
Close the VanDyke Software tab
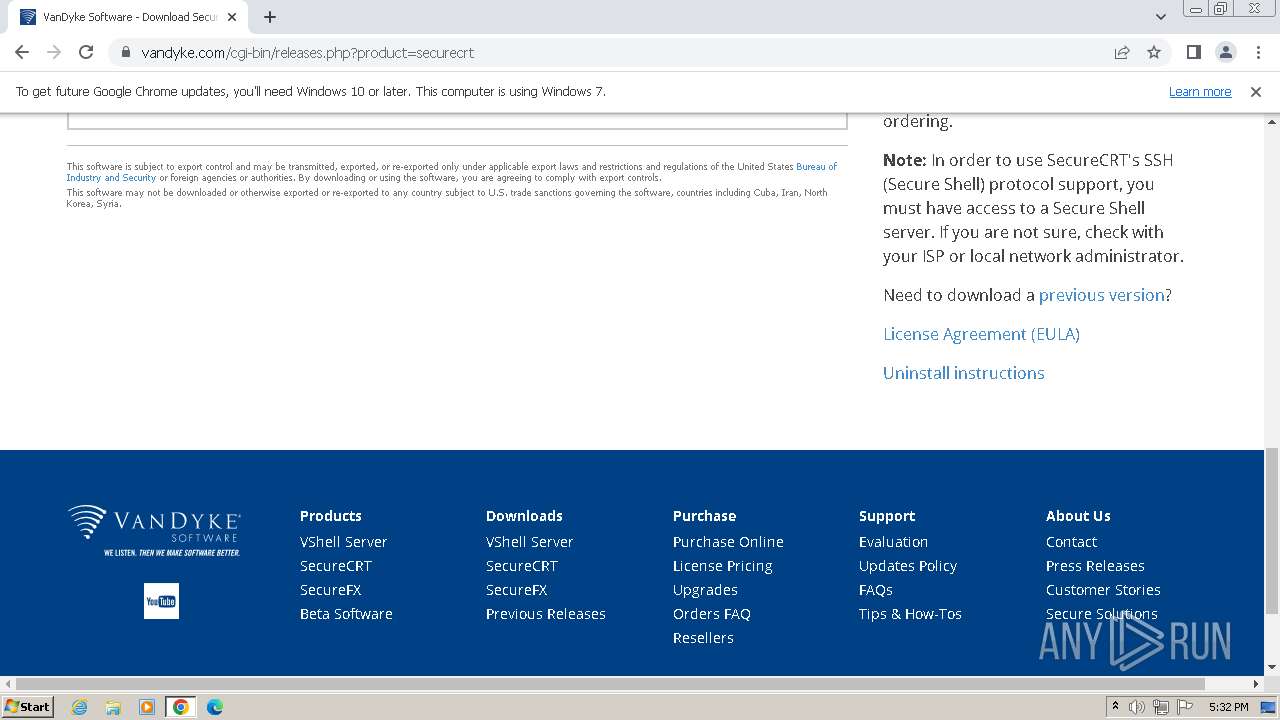pyautogui.click(x=232, y=17)
